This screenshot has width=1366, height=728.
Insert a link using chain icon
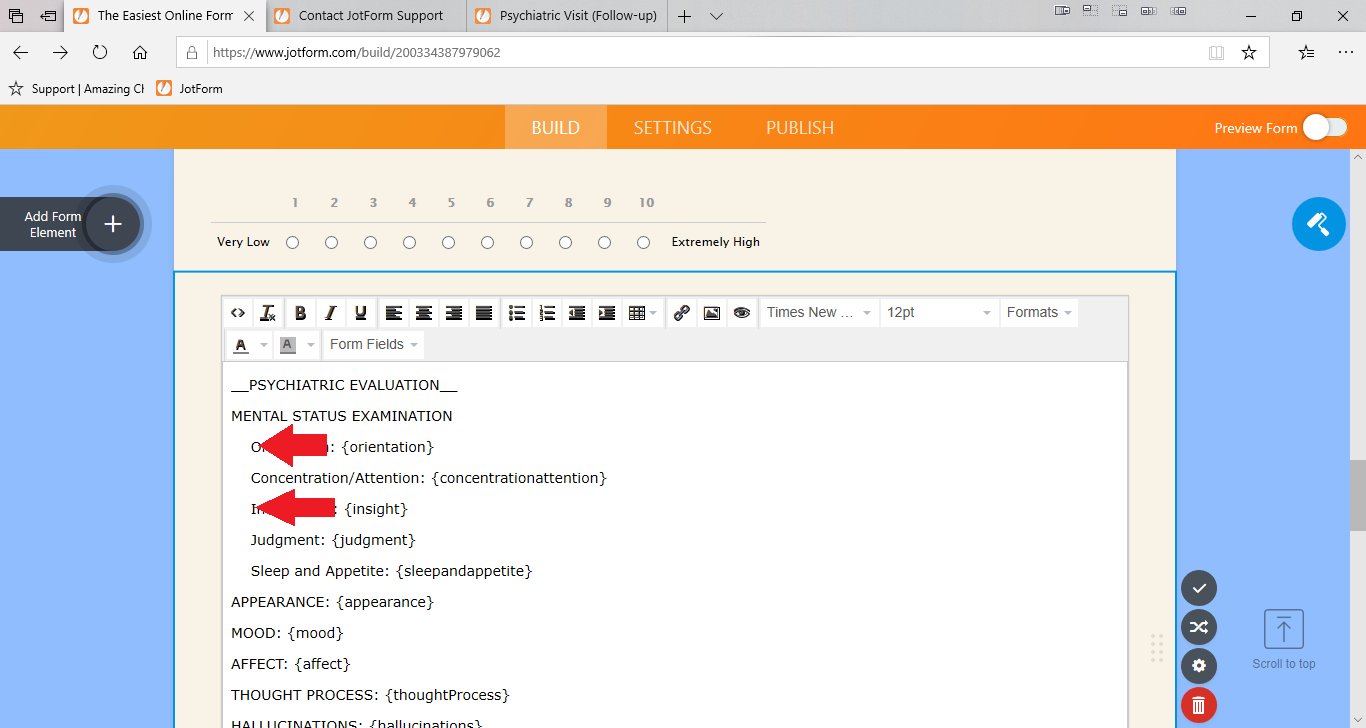682,313
